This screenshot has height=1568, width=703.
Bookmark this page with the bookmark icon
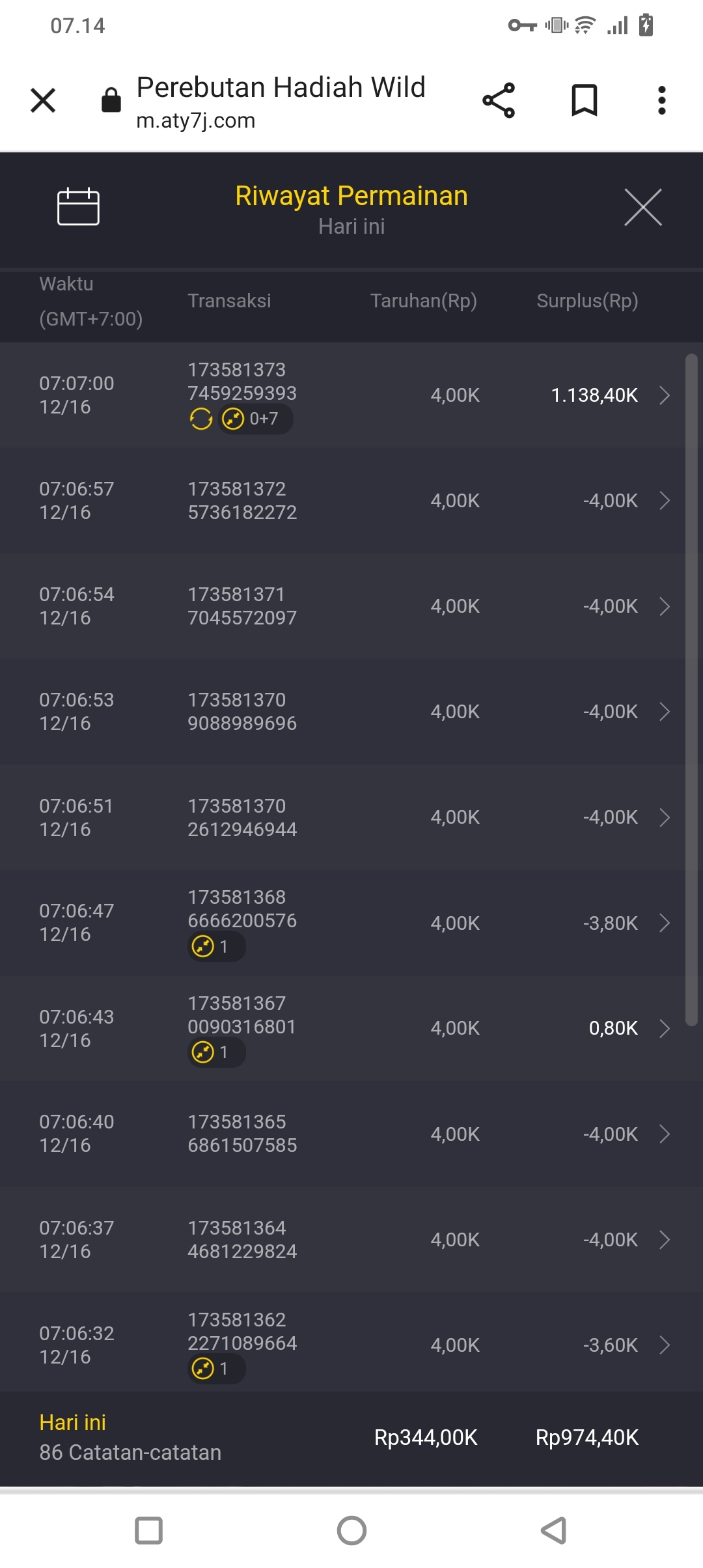pos(584,100)
